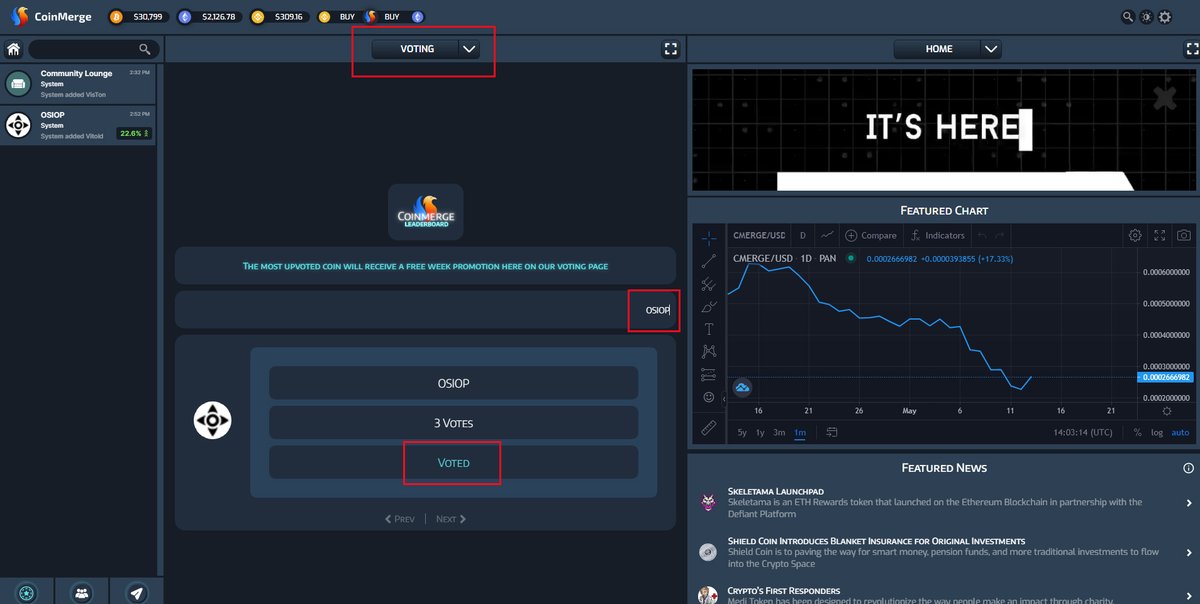The width and height of the screenshot is (1200, 604).
Task: Click the Ethereum $2,126.78 price ticker
Action: pos(208,17)
